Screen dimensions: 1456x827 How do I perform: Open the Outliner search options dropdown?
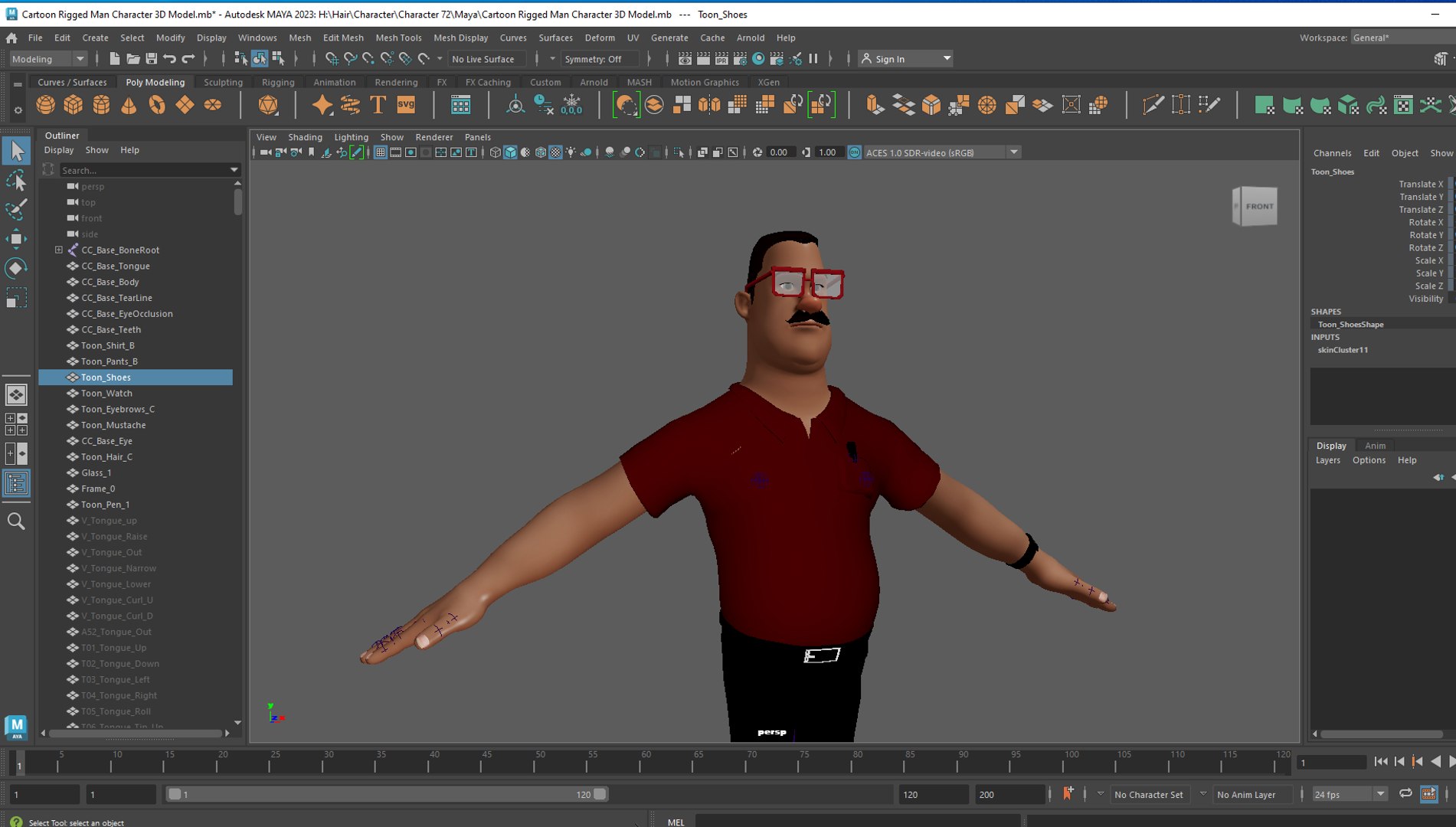[234, 170]
